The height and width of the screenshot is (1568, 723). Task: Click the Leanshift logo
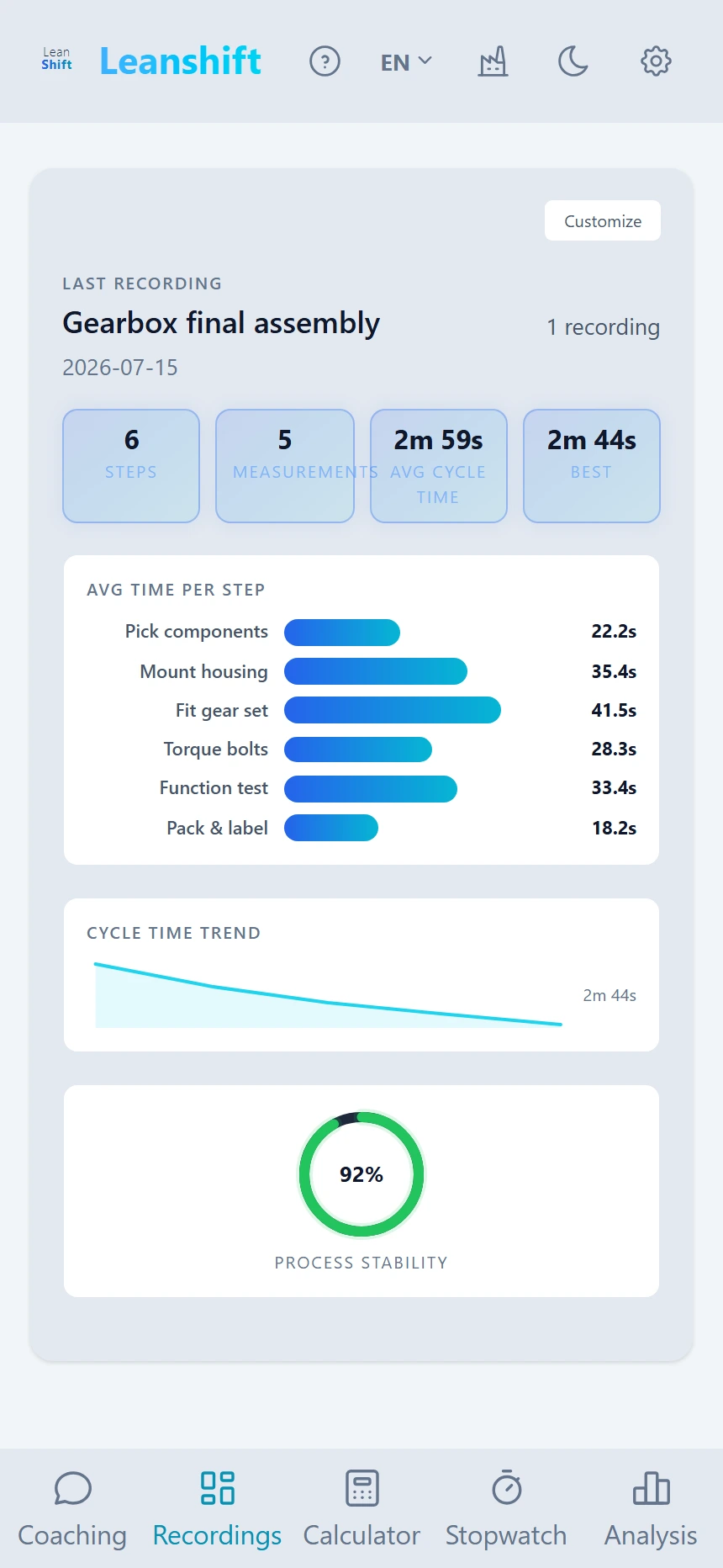click(x=151, y=61)
